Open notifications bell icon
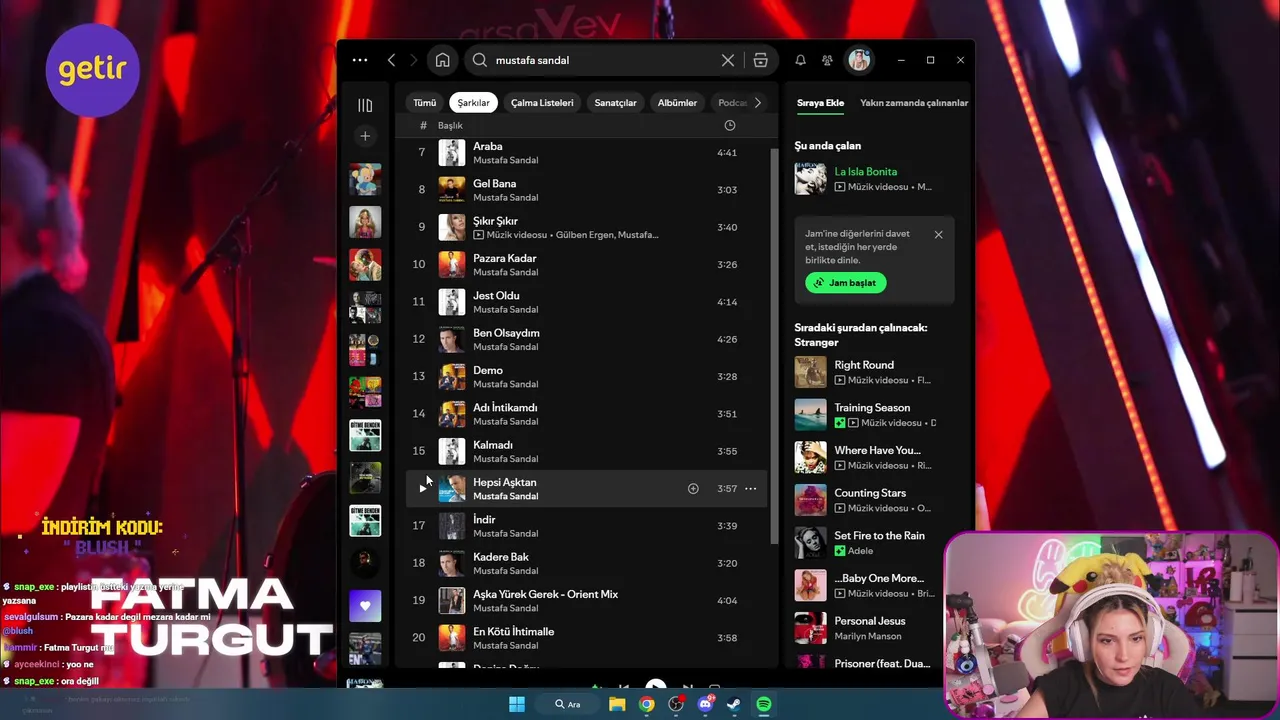Viewport: 1280px width, 720px height. coord(800,60)
